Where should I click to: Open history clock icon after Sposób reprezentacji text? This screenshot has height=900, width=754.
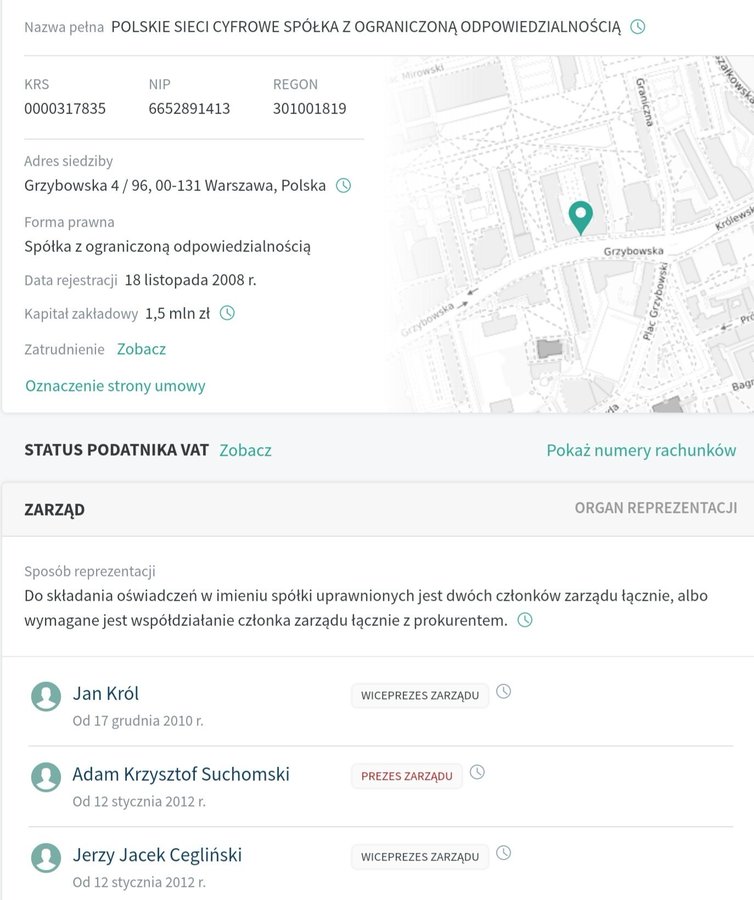(525, 620)
